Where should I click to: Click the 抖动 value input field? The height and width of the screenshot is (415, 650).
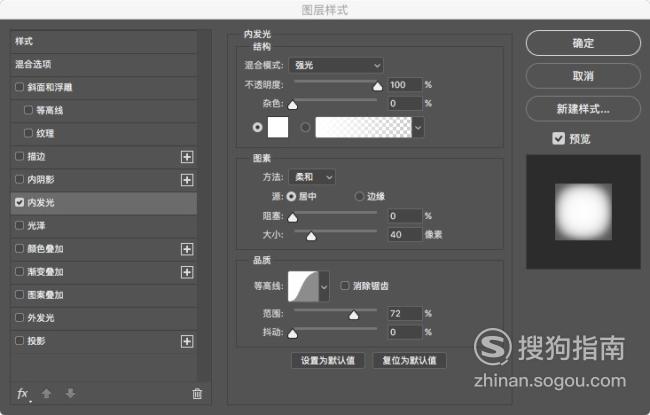click(405, 332)
